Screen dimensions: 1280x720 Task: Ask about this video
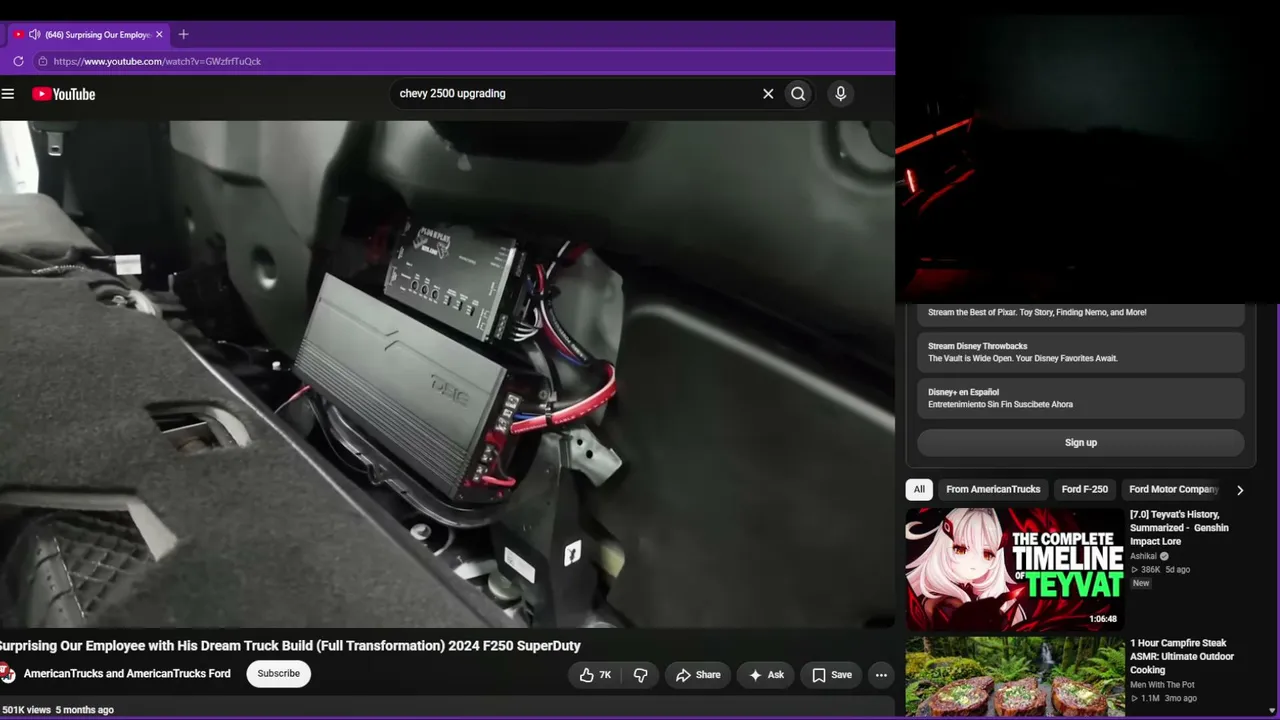pos(766,675)
